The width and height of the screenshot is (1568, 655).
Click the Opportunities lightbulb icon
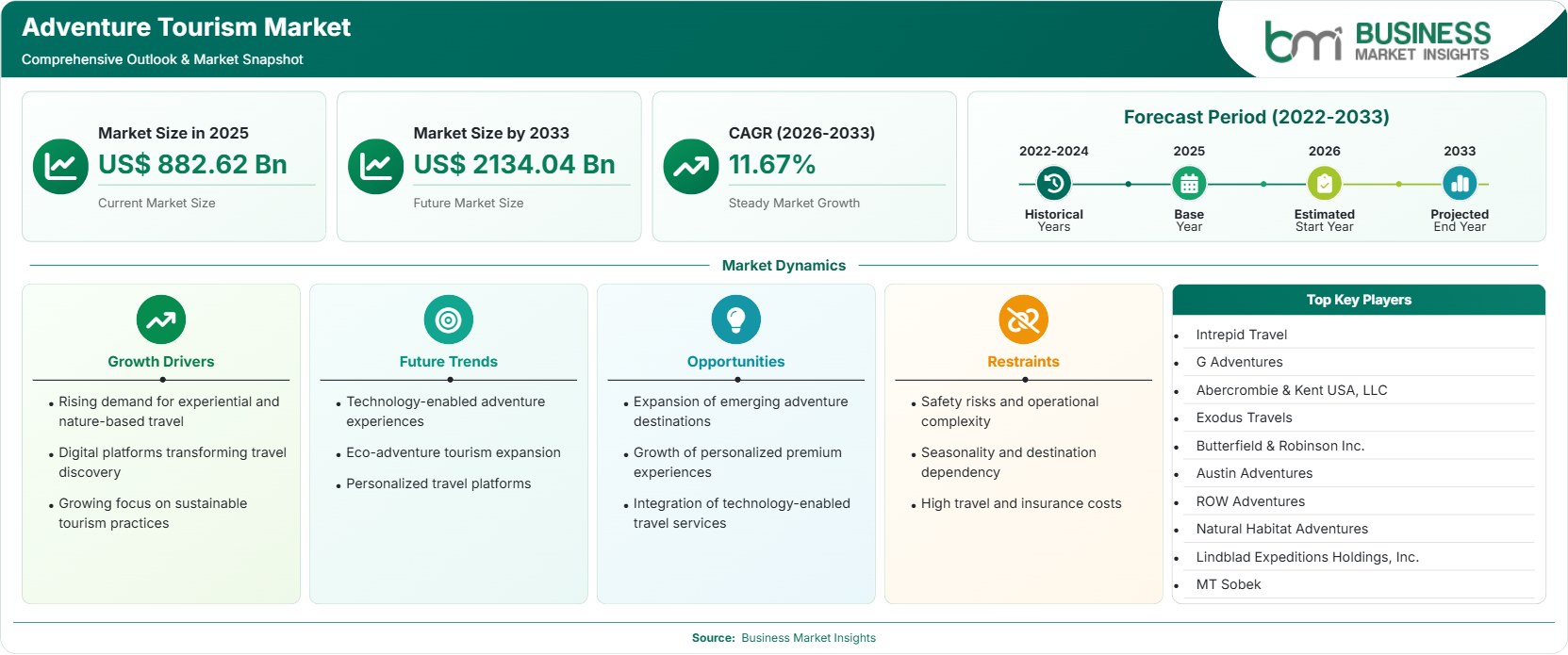coord(736,319)
